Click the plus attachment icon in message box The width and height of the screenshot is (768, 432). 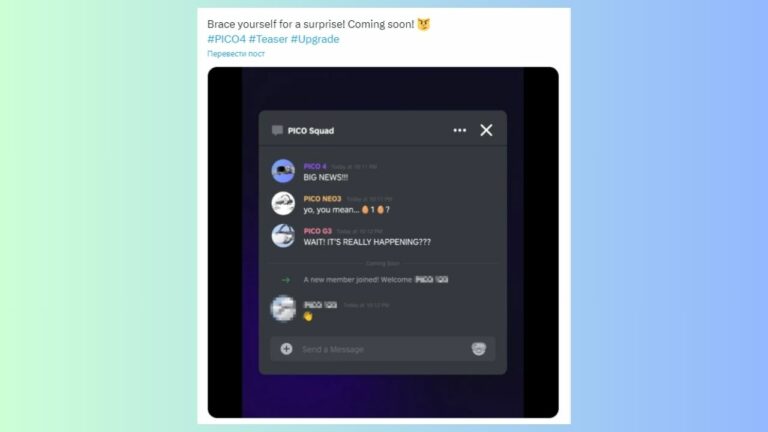287,349
